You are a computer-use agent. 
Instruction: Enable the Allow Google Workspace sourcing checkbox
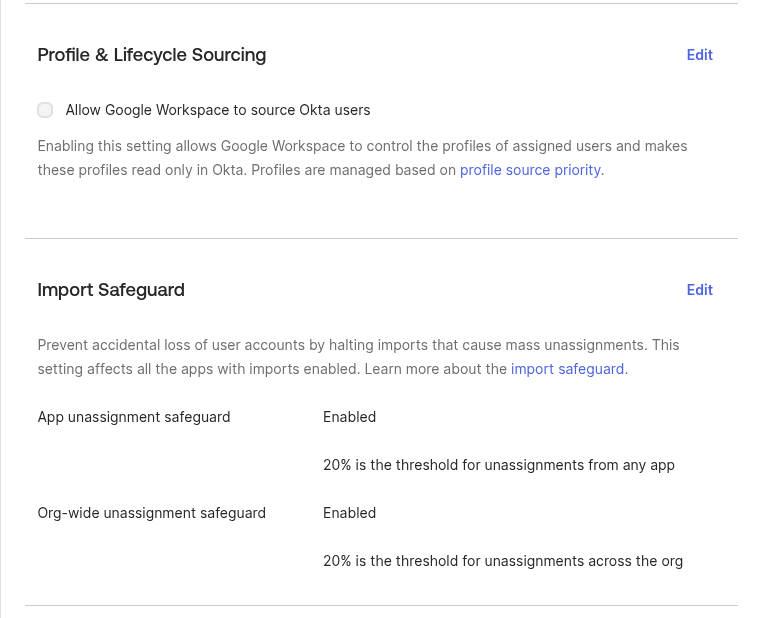(45, 110)
